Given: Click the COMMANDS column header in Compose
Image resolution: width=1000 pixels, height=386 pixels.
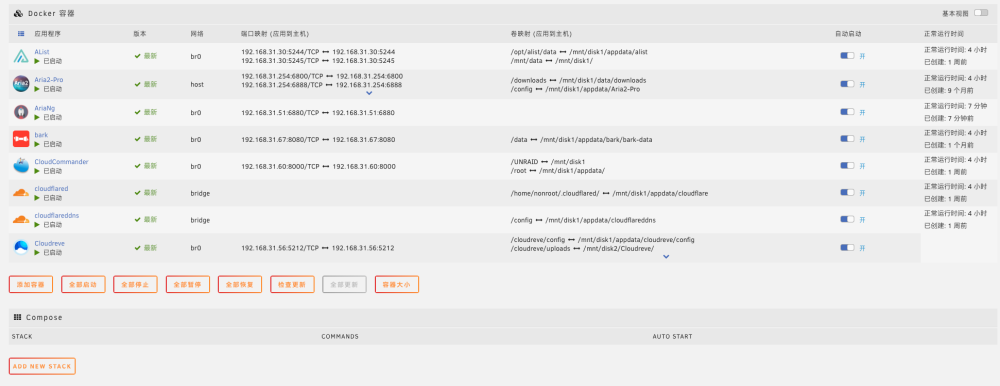Looking at the screenshot, I should coord(340,336).
